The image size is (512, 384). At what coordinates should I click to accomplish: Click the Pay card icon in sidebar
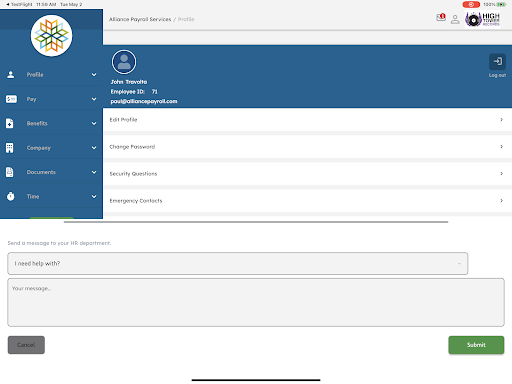[11, 99]
